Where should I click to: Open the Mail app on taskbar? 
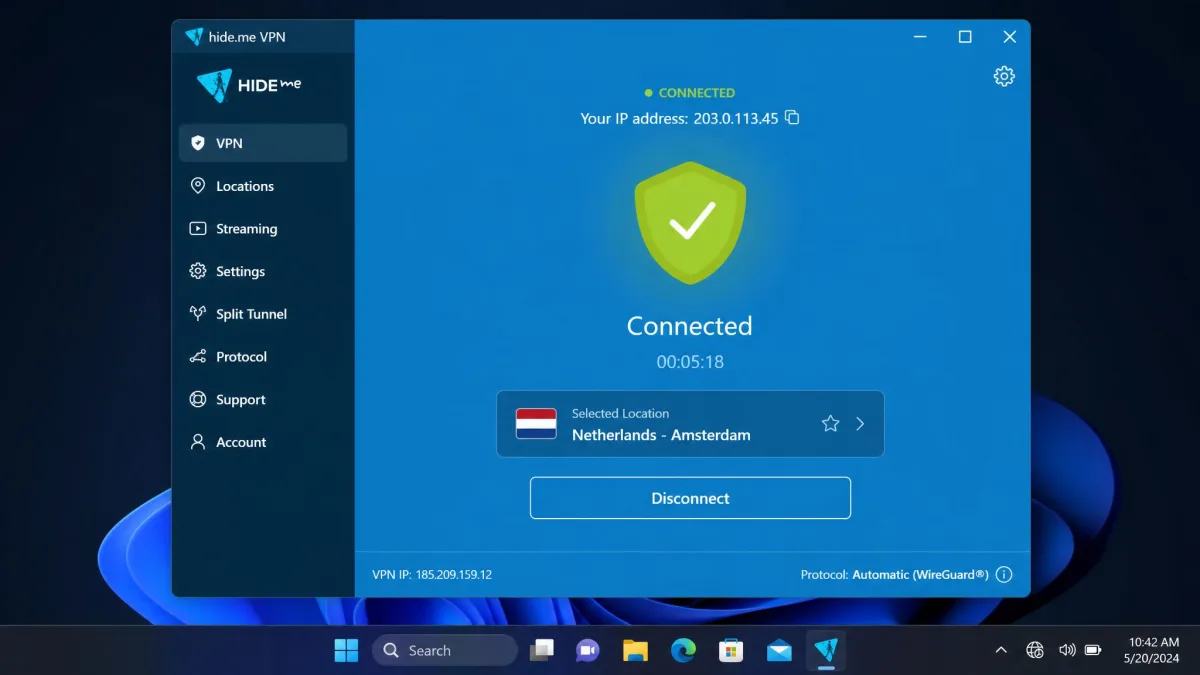[x=779, y=651]
